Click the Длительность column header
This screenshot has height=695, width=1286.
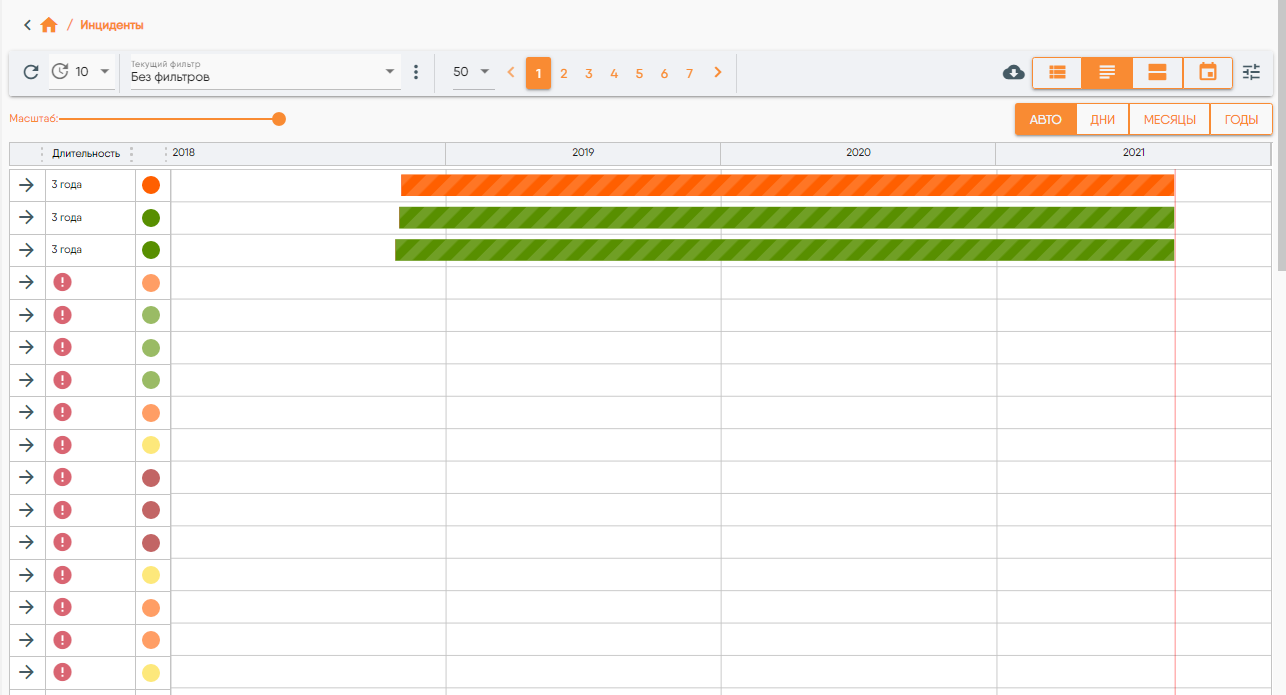[86, 153]
